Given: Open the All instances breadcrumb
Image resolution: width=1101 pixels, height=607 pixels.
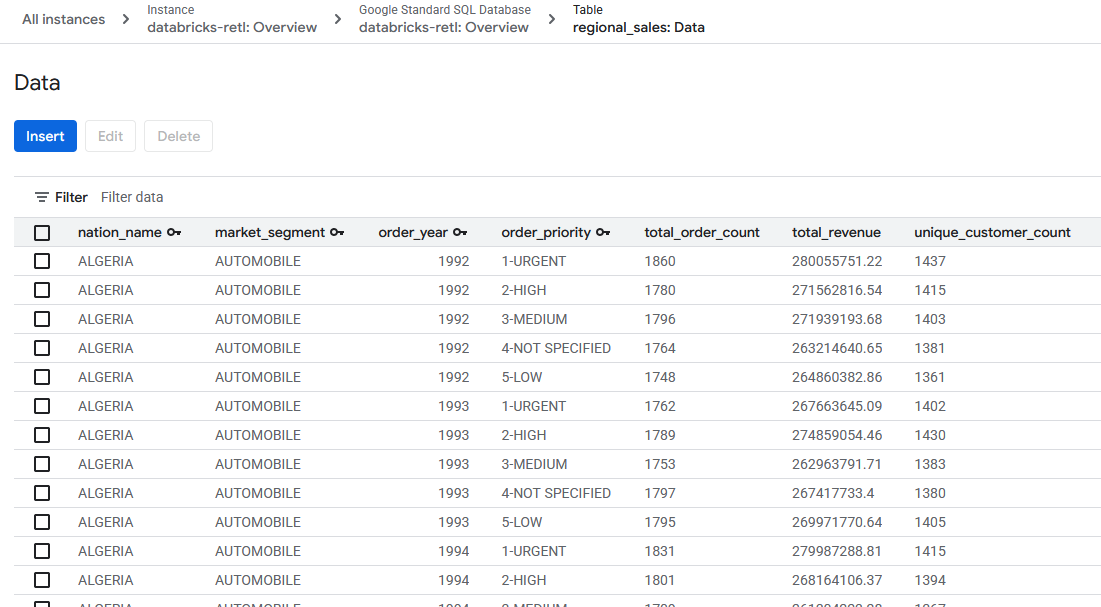Looking at the screenshot, I should 63,19.
